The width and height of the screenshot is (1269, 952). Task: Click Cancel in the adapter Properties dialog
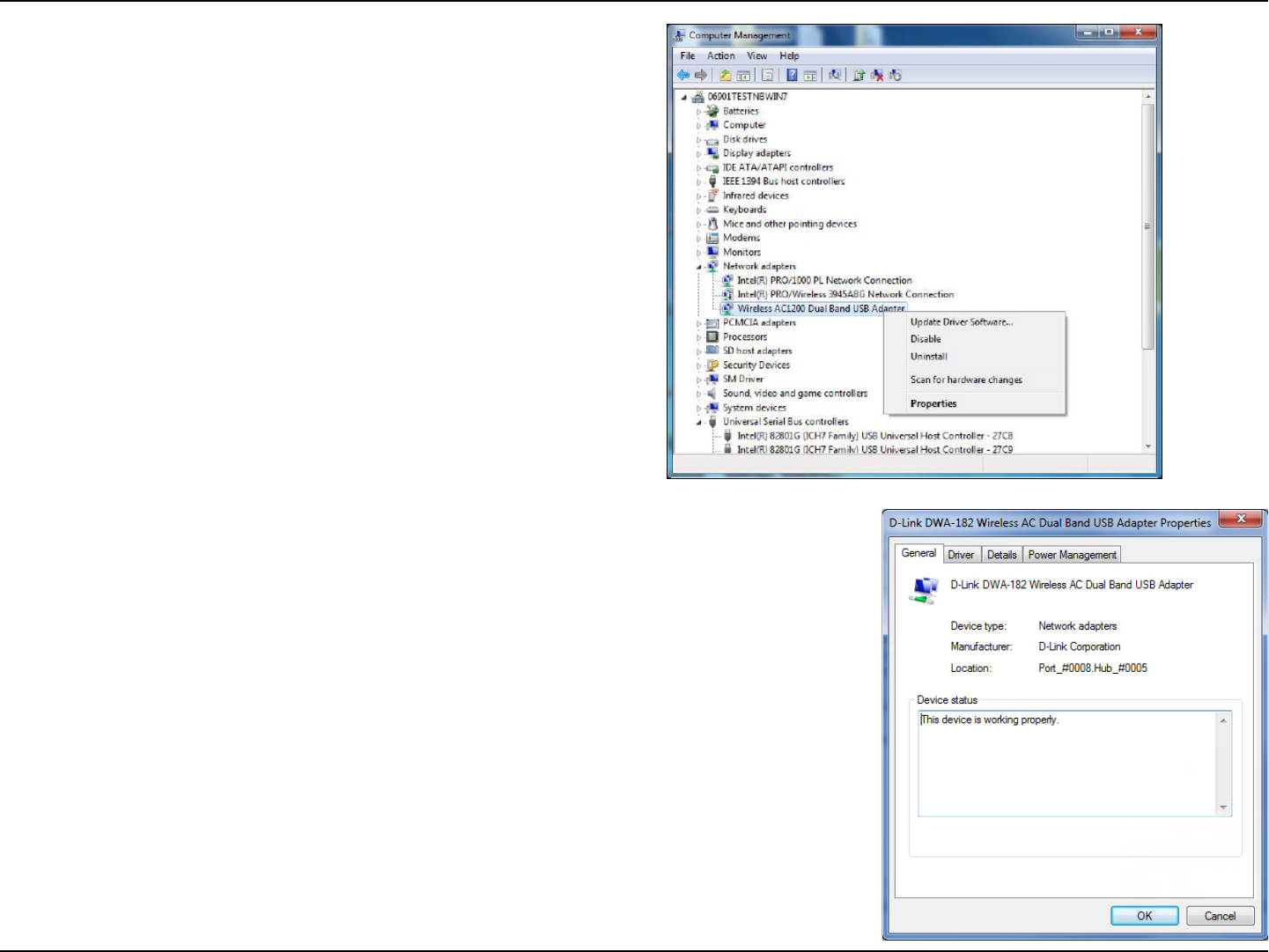[1220, 916]
